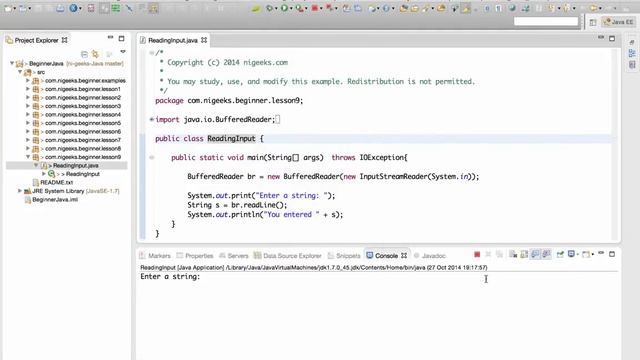Expand the ReadingInput class node
640x360 pixels.
(44, 174)
